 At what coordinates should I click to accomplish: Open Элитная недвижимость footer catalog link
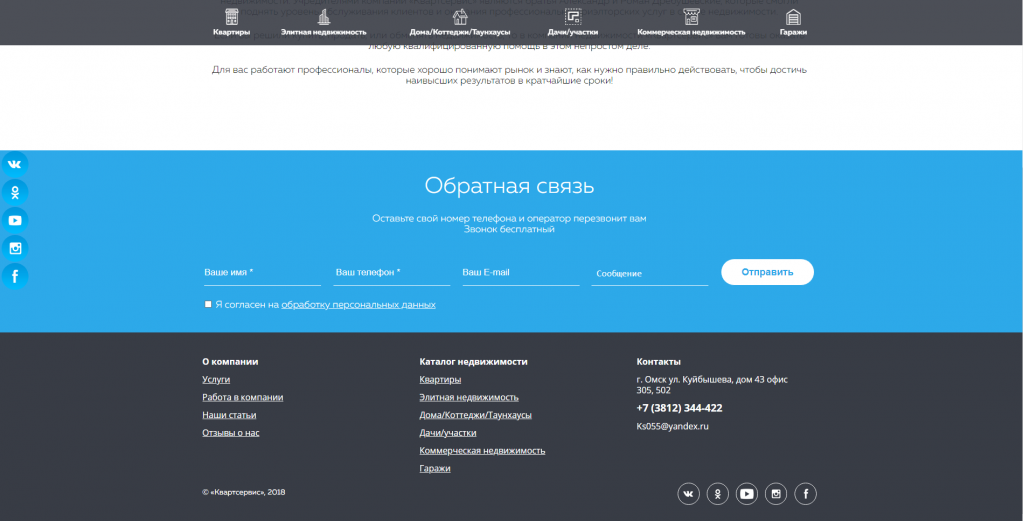pos(469,397)
